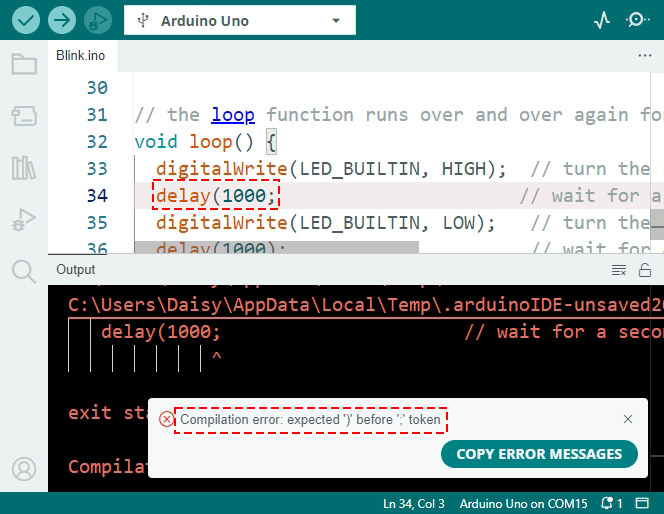Image resolution: width=664 pixels, height=514 pixels.
Task: Click the 'Output' panel title
Action: (x=76, y=270)
